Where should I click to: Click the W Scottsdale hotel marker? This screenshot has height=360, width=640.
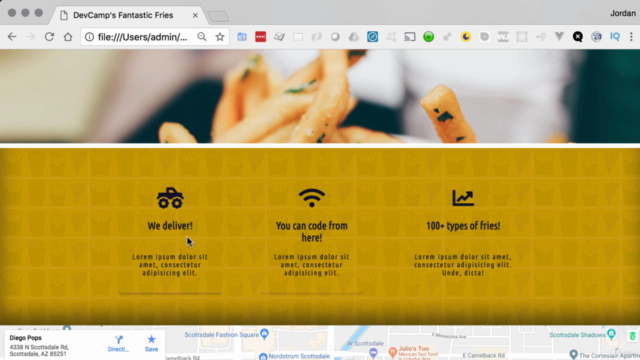373,352
